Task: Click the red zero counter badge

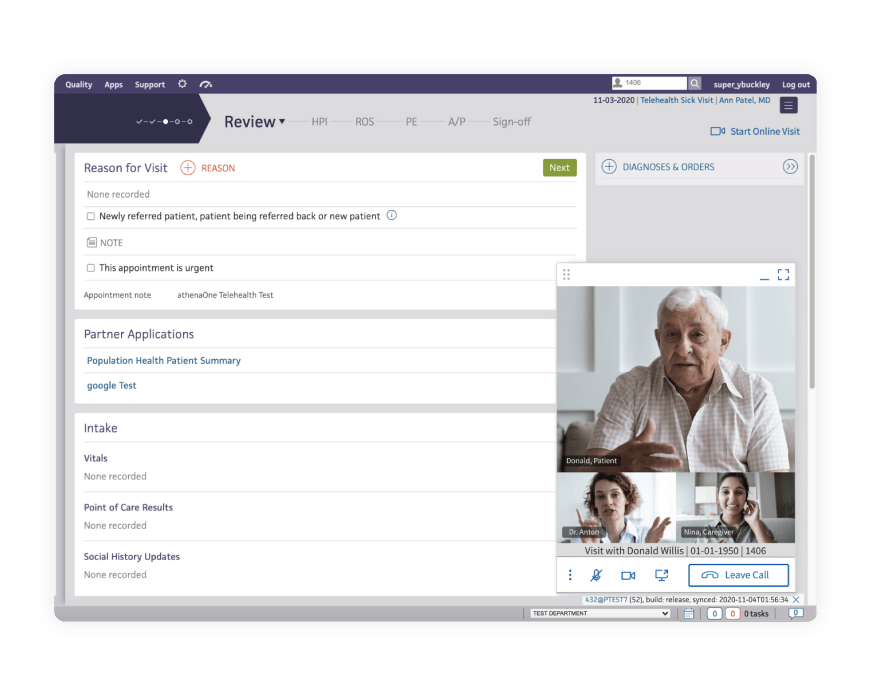Action: pos(732,614)
